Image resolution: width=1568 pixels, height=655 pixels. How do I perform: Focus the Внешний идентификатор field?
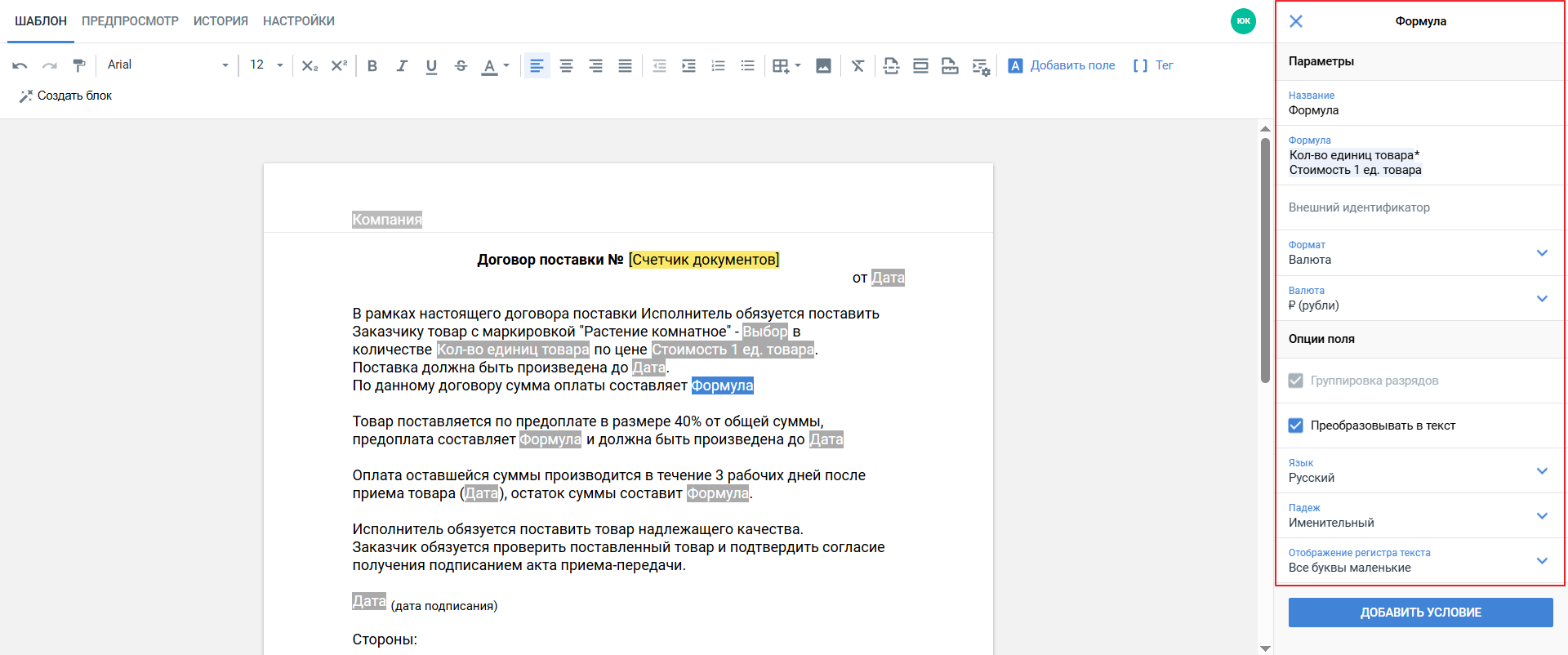tap(1420, 207)
